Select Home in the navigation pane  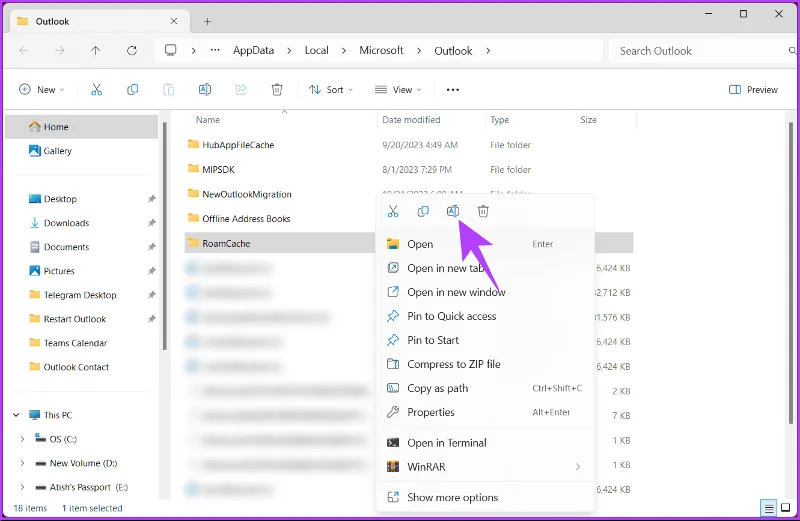coord(82,127)
